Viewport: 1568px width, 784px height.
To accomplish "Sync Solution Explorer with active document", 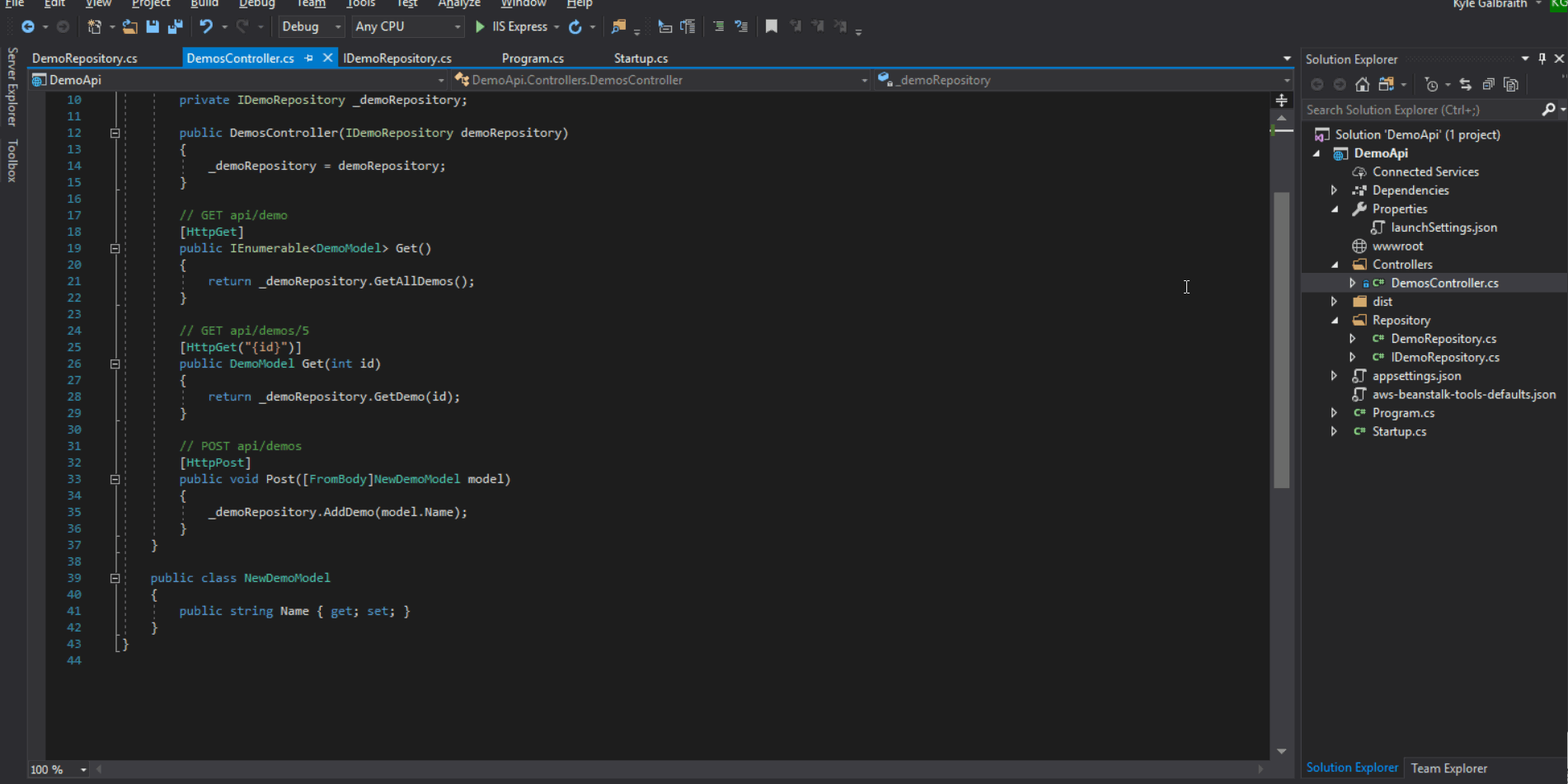I will 1466,83.
